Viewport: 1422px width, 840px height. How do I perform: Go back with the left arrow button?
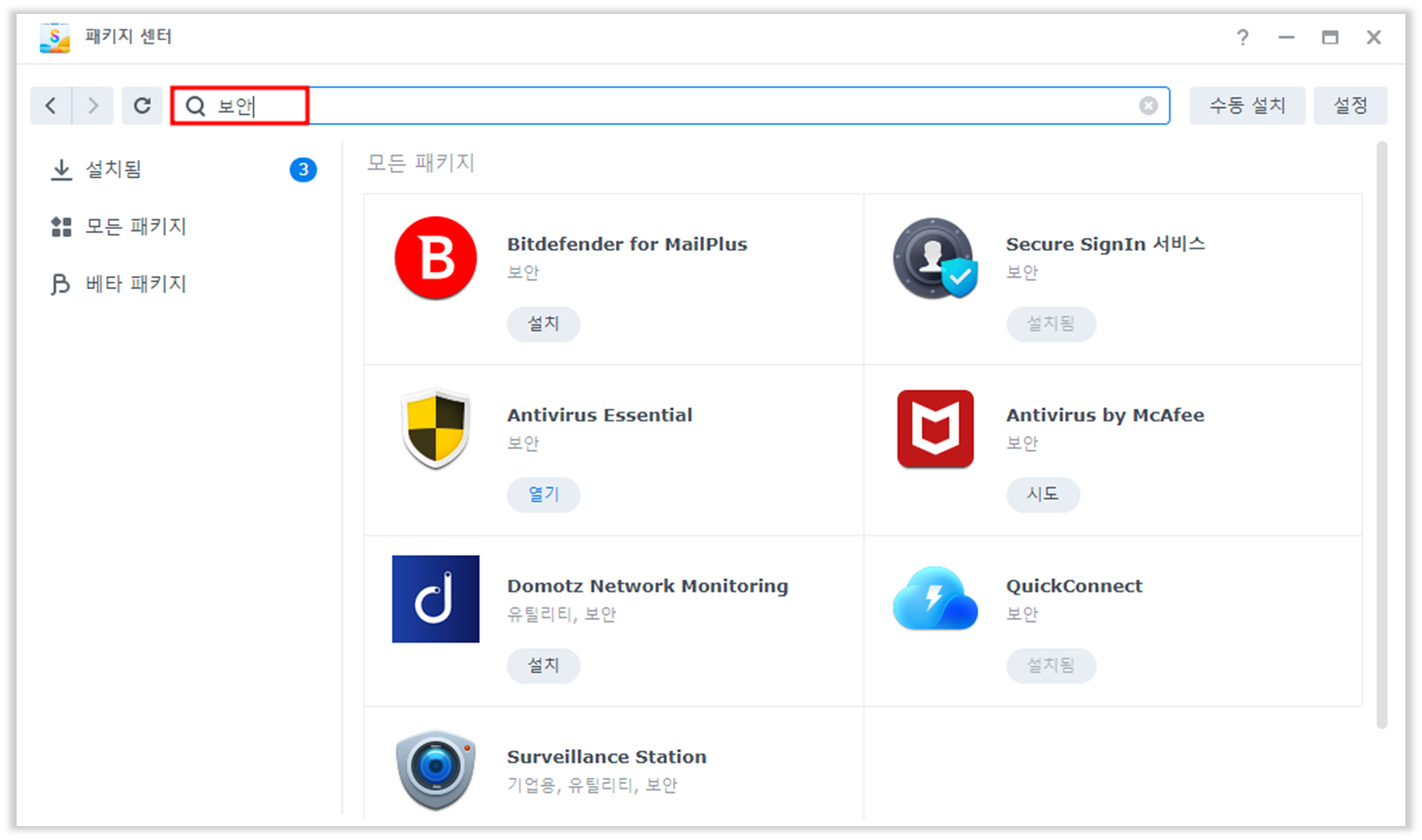(x=51, y=106)
